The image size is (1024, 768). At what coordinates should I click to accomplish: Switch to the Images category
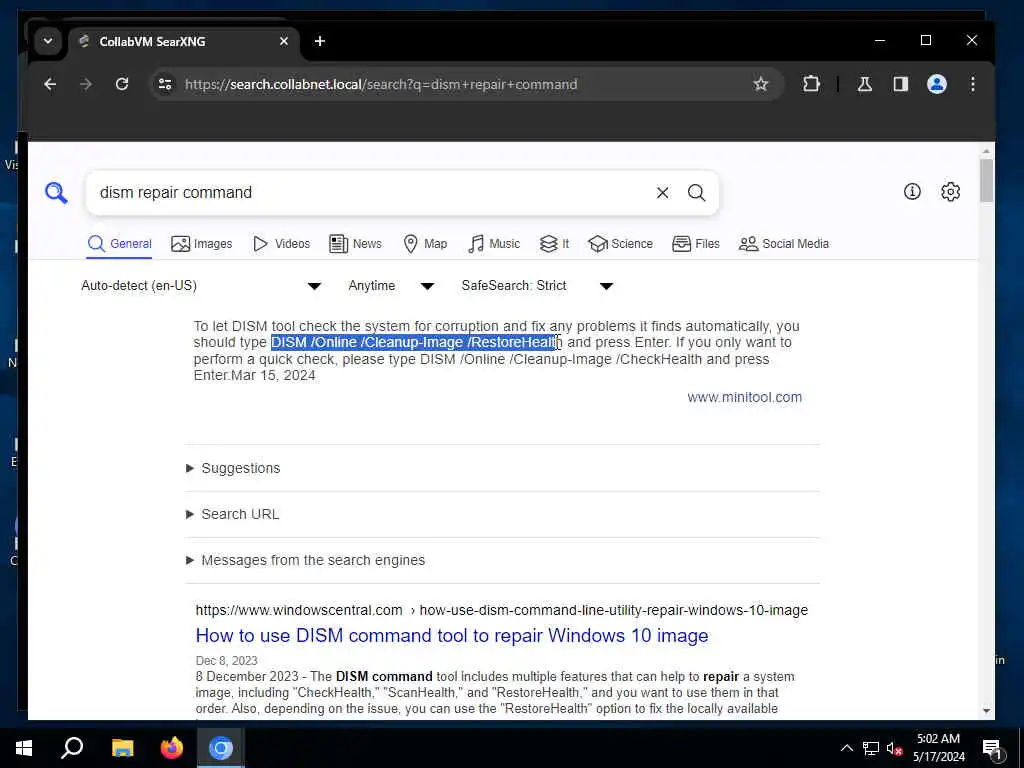click(202, 244)
